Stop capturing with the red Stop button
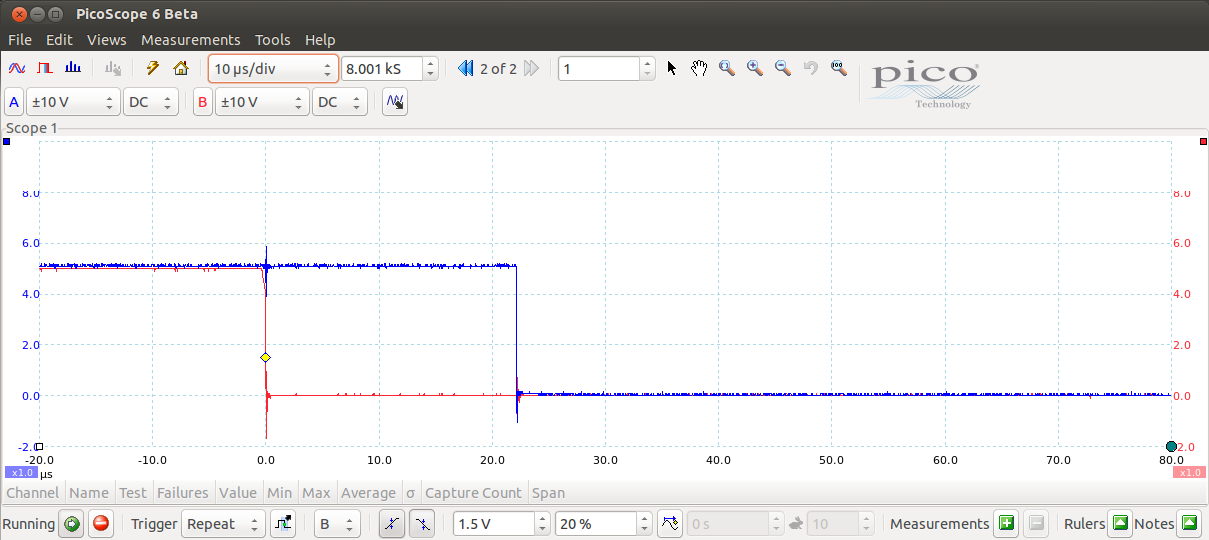This screenshot has height=540, width=1209. [x=101, y=523]
